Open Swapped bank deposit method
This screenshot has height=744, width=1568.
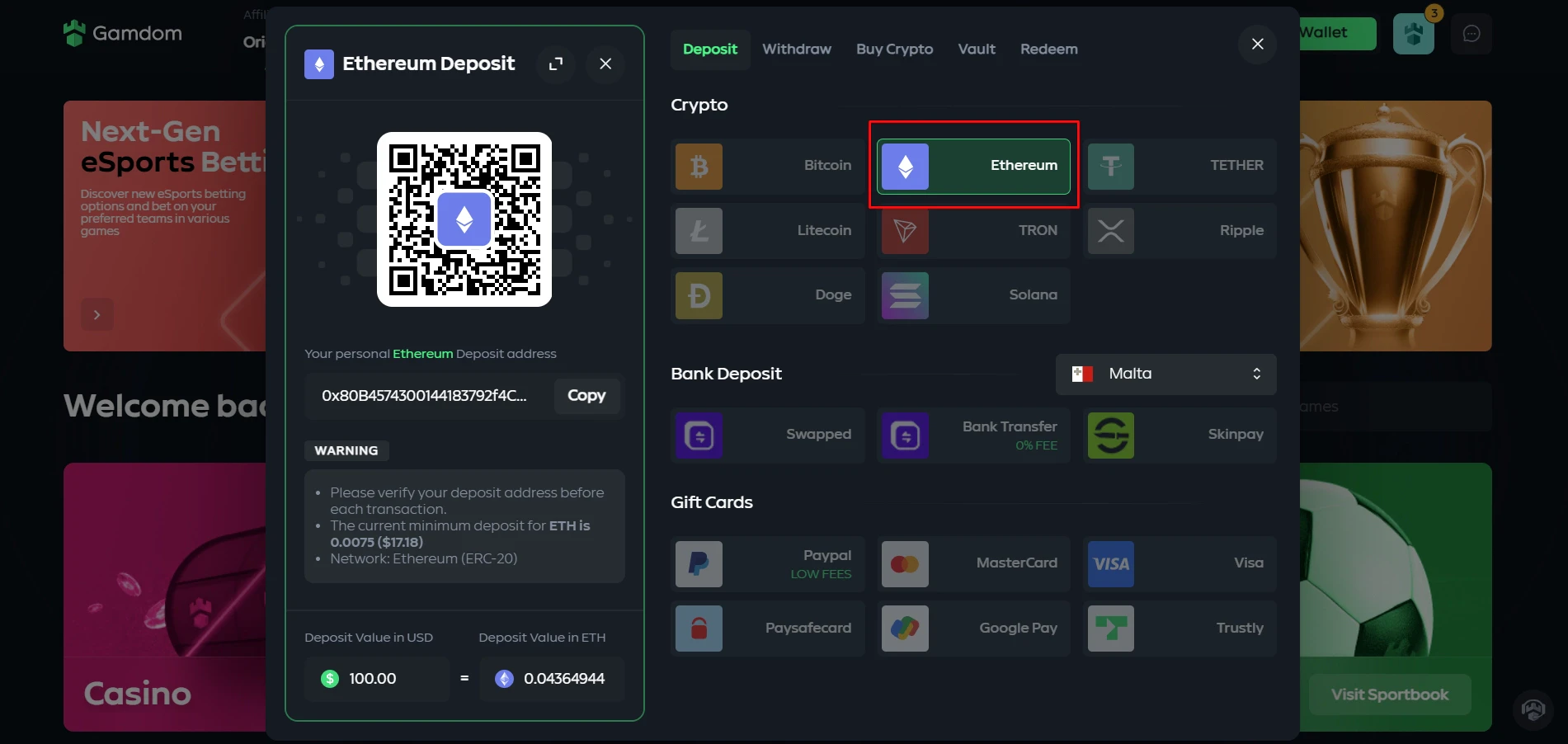pos(768,435)
